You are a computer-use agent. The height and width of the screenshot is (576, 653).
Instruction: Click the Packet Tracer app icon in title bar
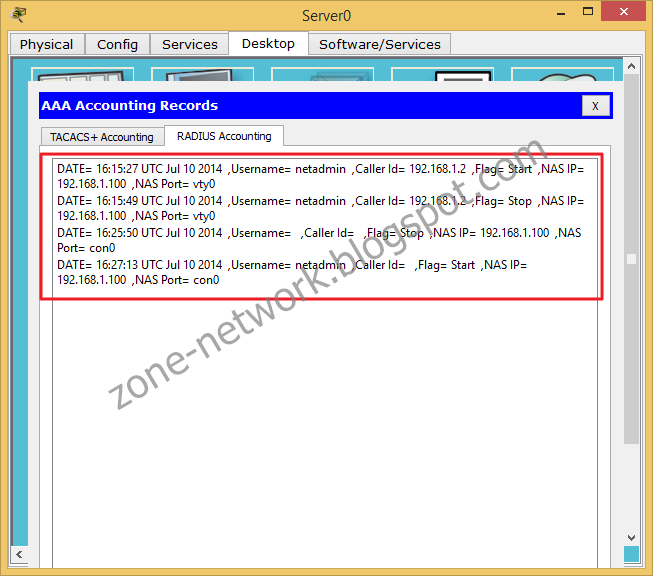tap(18, 15)
